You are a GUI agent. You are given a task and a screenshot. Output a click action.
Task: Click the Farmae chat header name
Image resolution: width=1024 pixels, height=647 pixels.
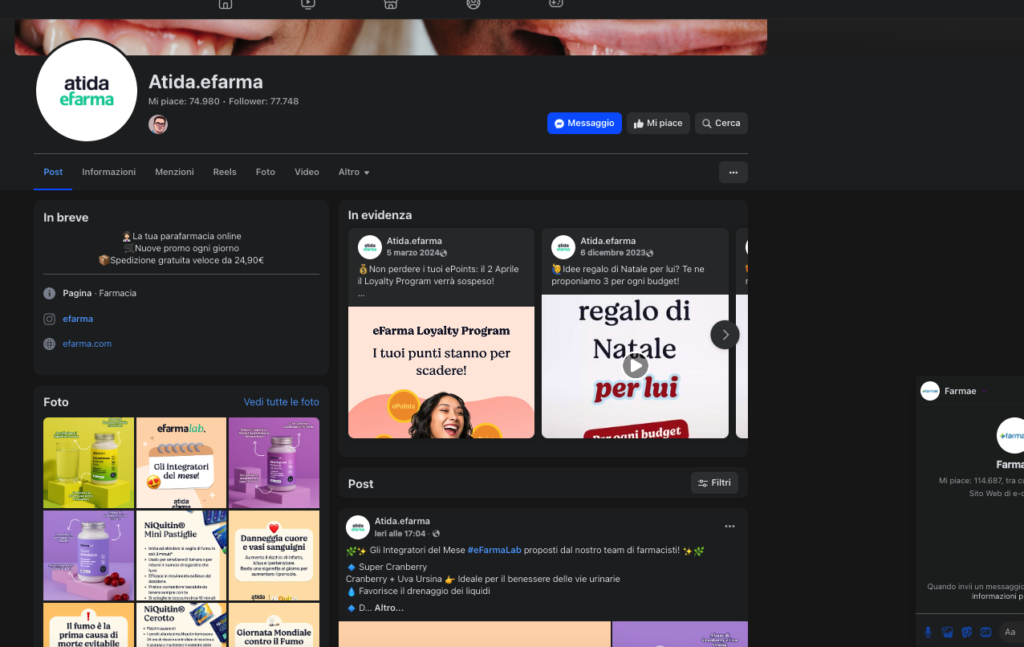960,390
